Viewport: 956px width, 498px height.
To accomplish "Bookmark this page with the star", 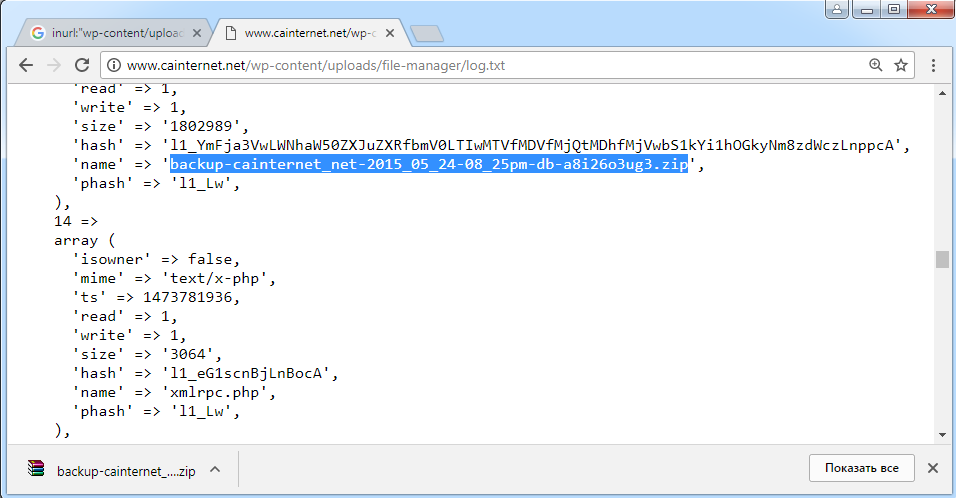I will click(x=901, y=65).
